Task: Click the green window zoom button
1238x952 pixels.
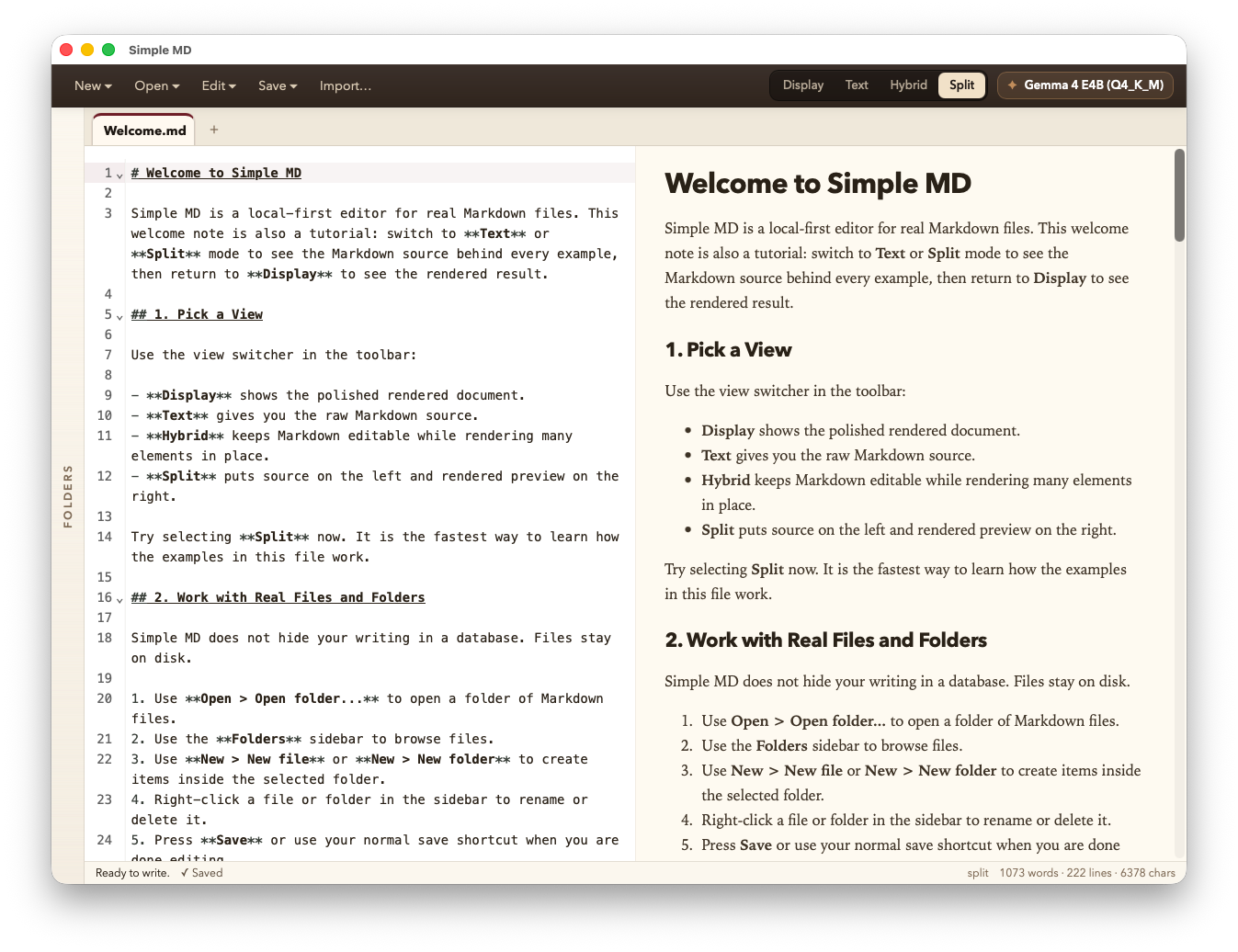Action: 108,50
